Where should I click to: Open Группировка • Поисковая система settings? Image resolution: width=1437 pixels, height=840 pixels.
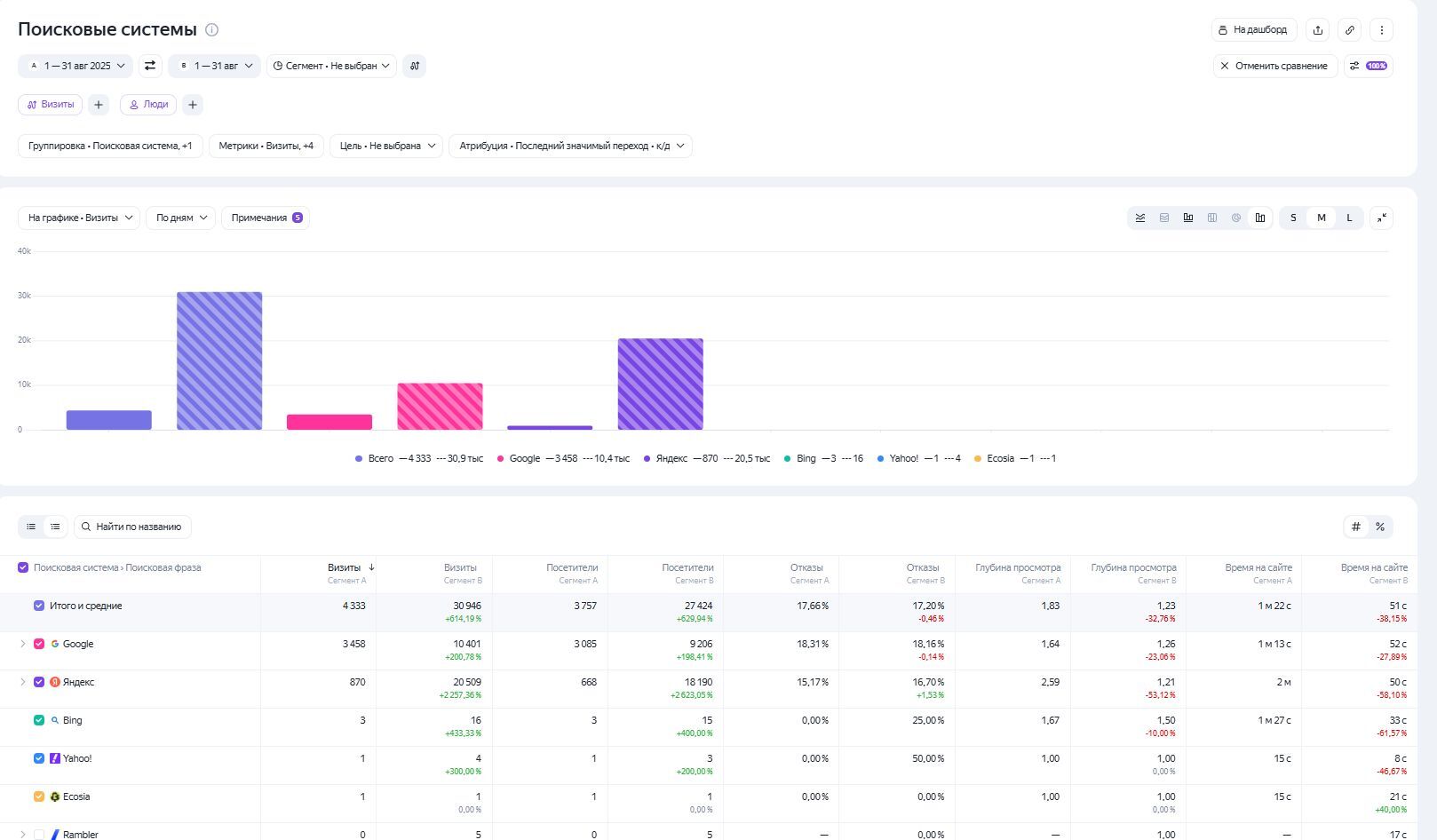point(110,146)
